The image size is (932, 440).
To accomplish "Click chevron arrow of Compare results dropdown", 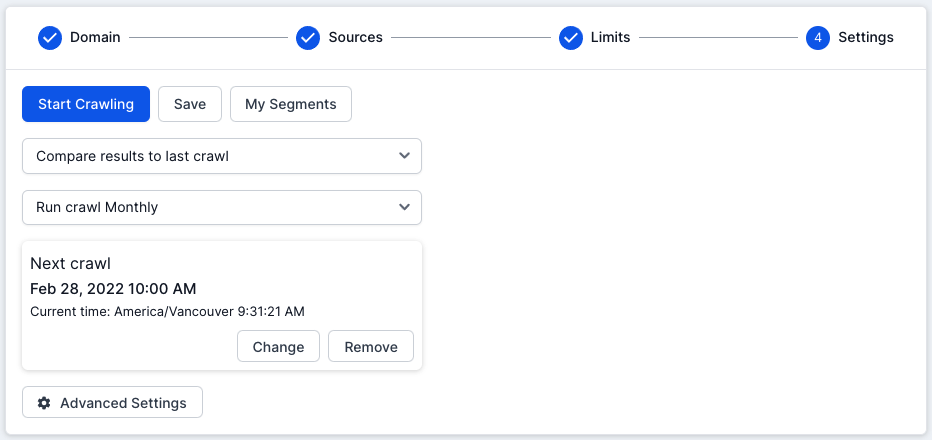I will pyautogui.click(x=404, y=156).
